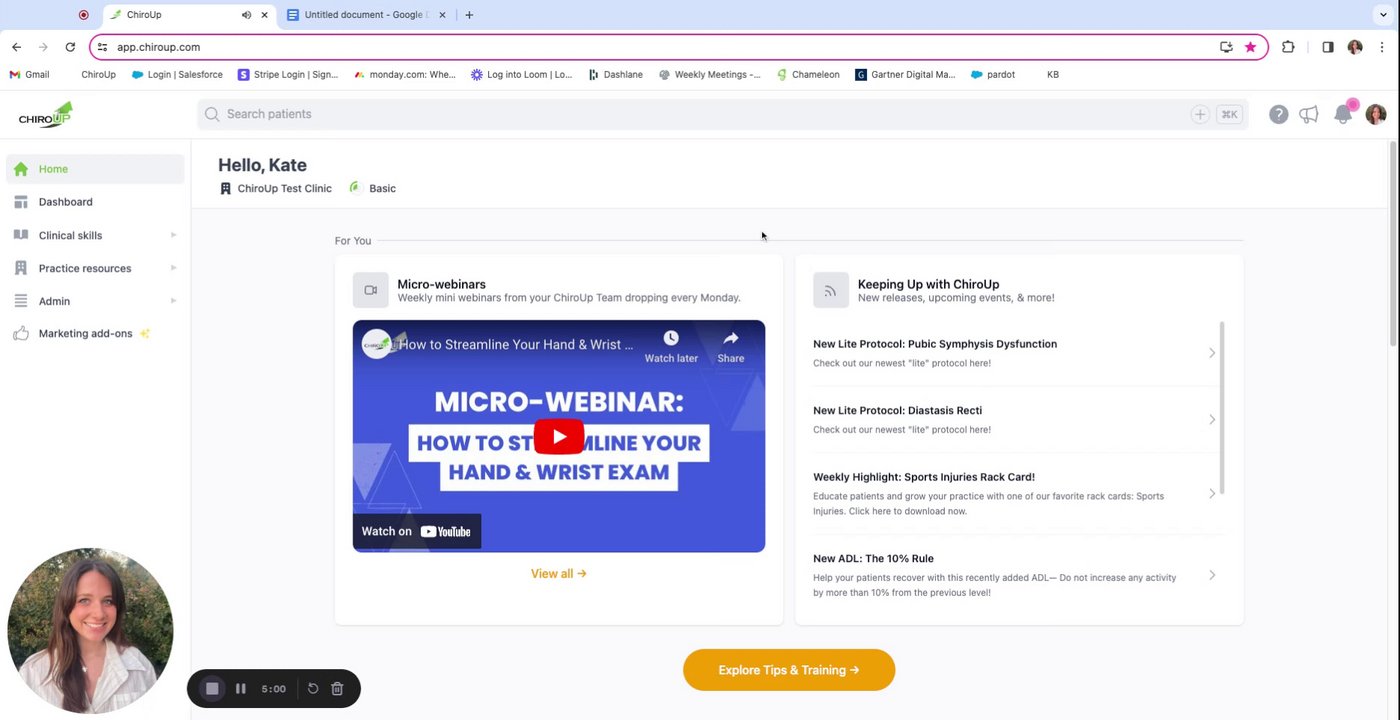Click Watch on YouTube badge
The height and width of the screenshot is (720, 1400).
tap(416, 531)
